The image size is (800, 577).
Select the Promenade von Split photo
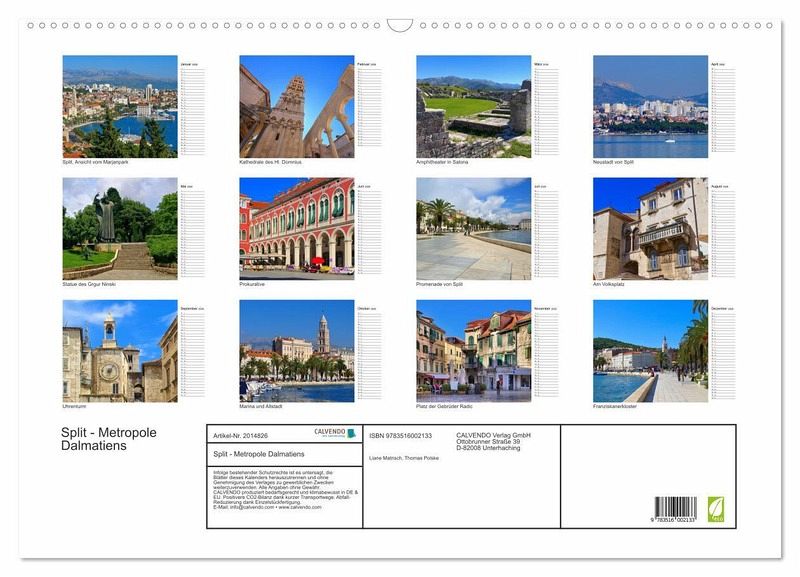[473, 228]
